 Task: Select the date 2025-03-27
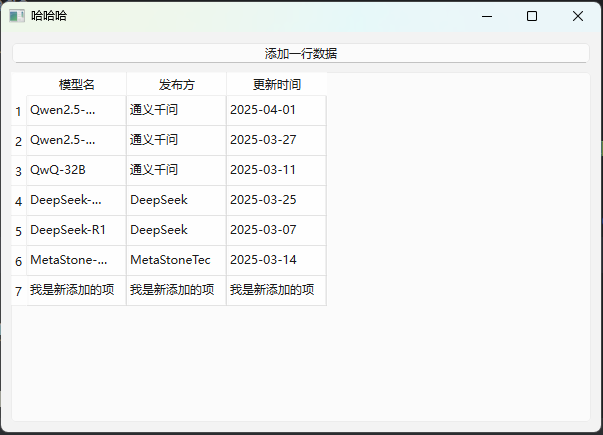point(277,140)
